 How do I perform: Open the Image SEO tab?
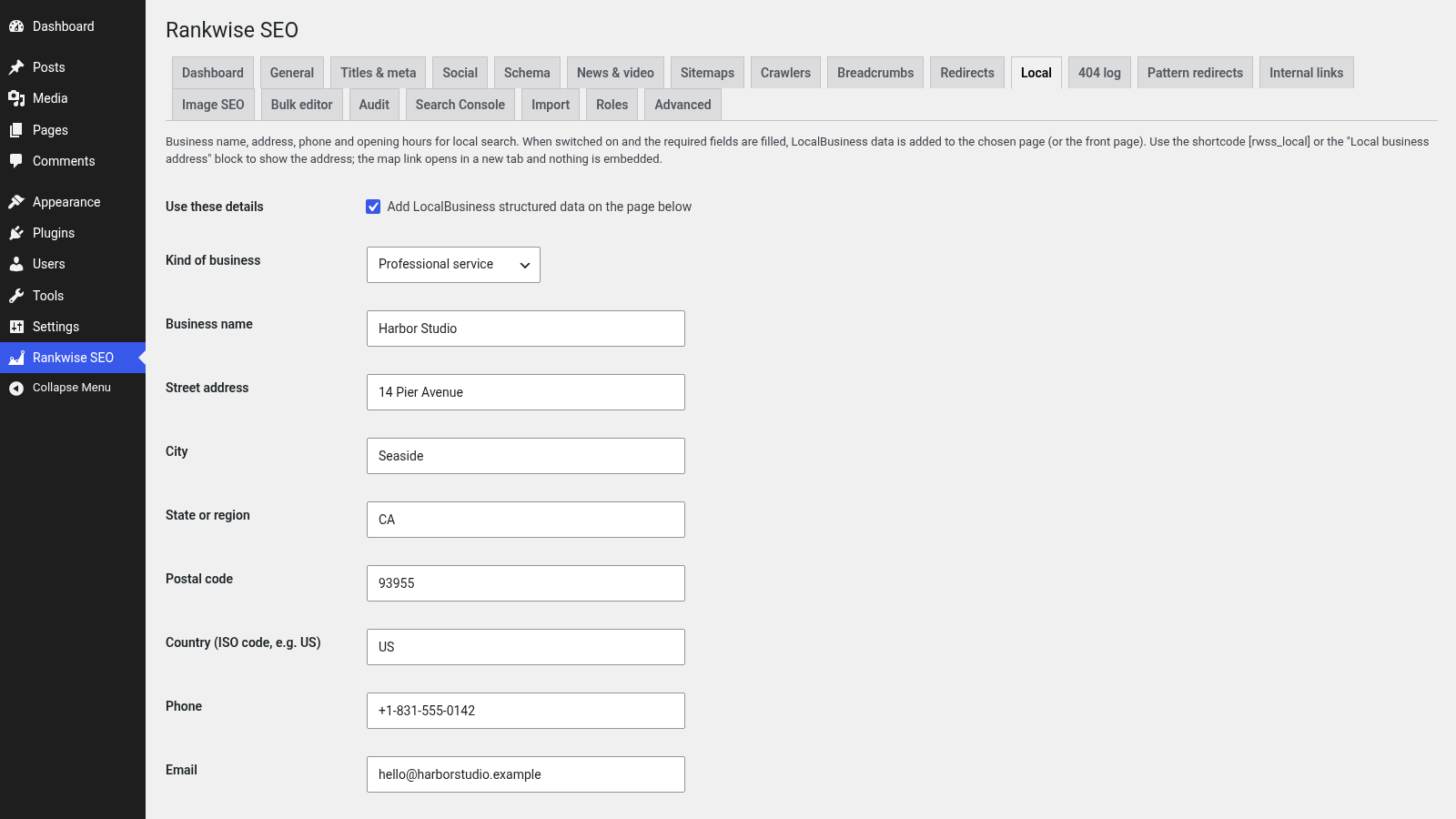pyautogui.click(x=213, y=105)
